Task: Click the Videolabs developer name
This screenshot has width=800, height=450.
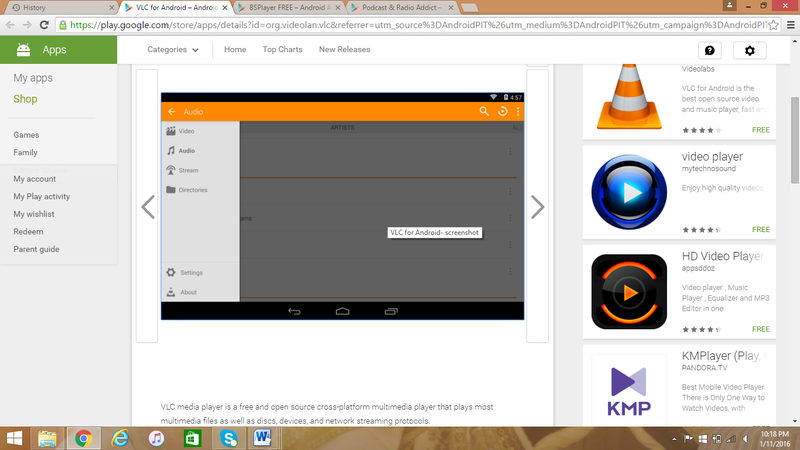Action: [698, 69]
